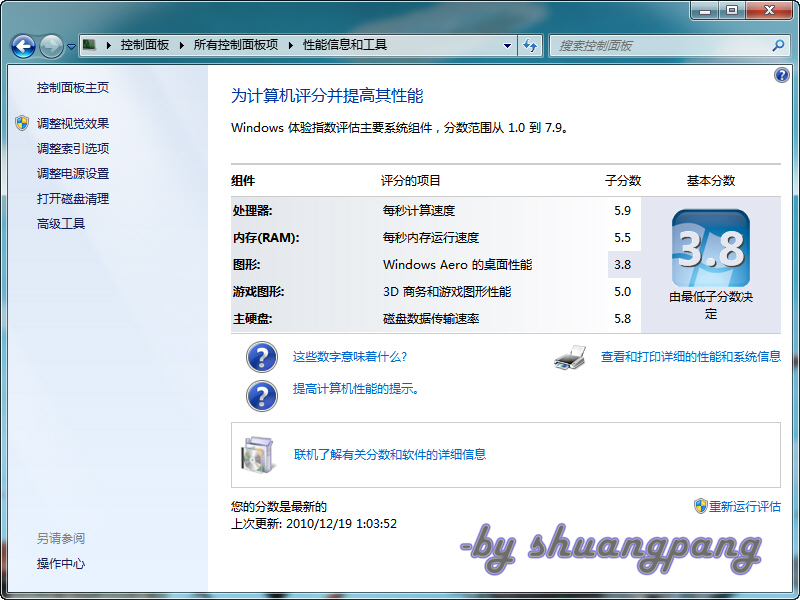
Task: Expand the arrow before 控制面板 breadcrumb
Action: click(109, 45)
